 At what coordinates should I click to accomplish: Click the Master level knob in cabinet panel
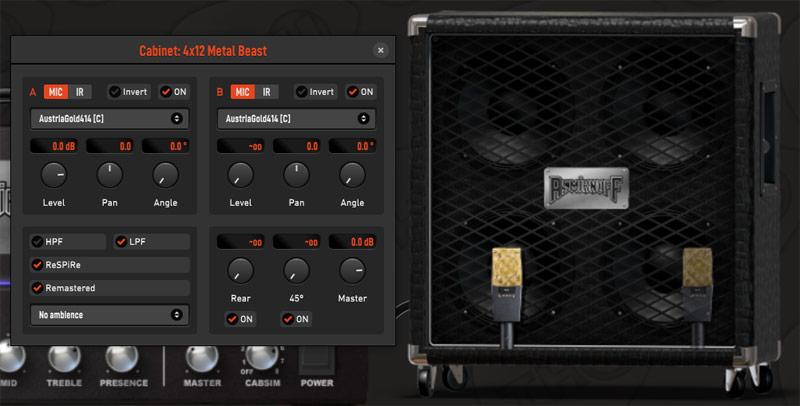coord(352,269)
